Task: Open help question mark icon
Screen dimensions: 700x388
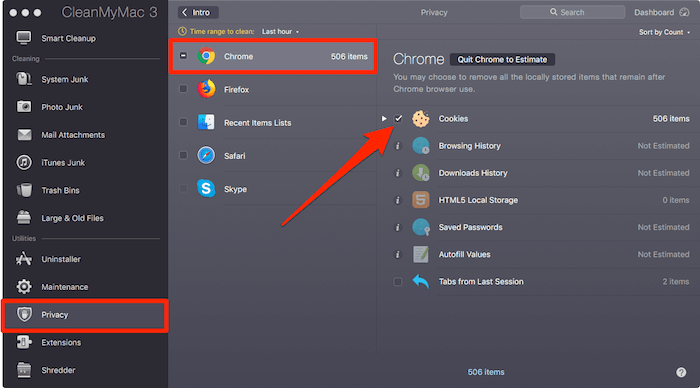Action: click(681, 372)
